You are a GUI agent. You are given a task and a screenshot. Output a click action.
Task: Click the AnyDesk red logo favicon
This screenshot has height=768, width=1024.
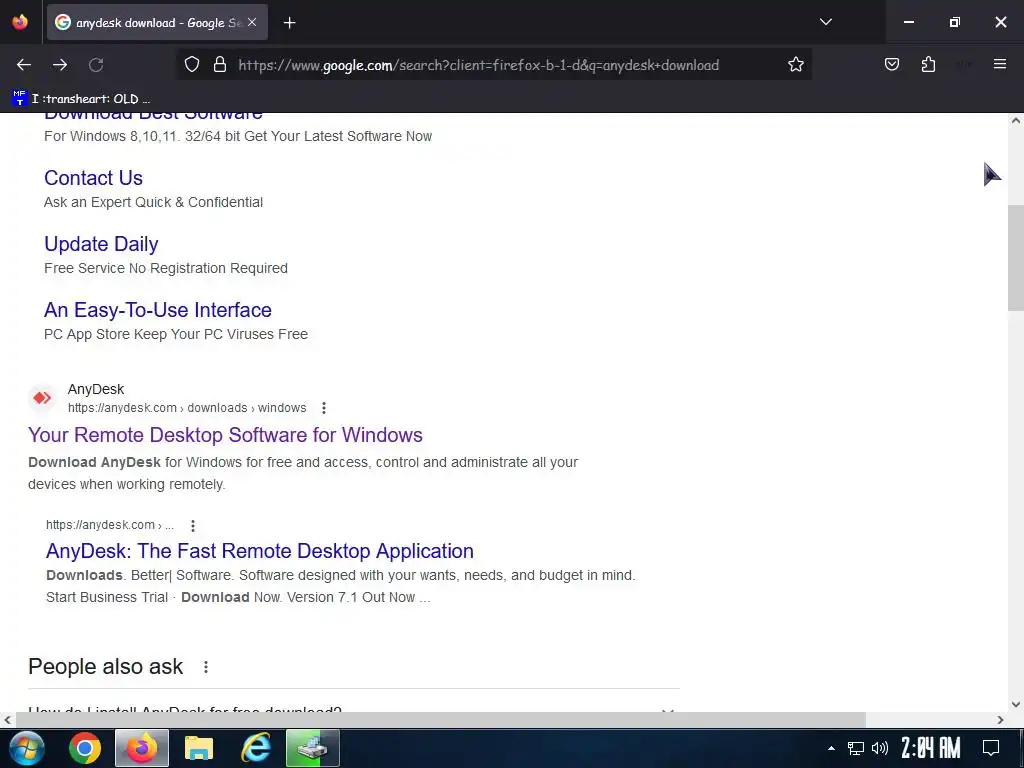pos(42,398)
